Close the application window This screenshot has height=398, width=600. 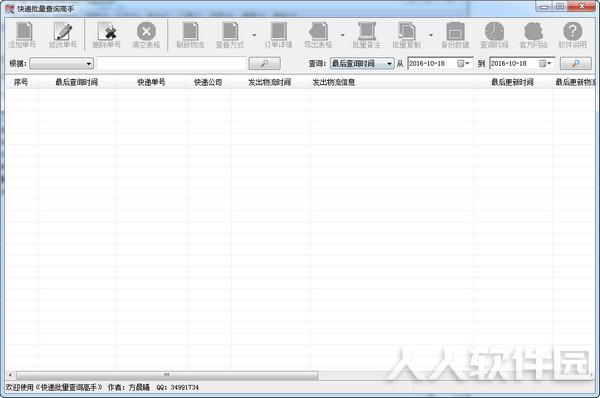click(582, 7)
